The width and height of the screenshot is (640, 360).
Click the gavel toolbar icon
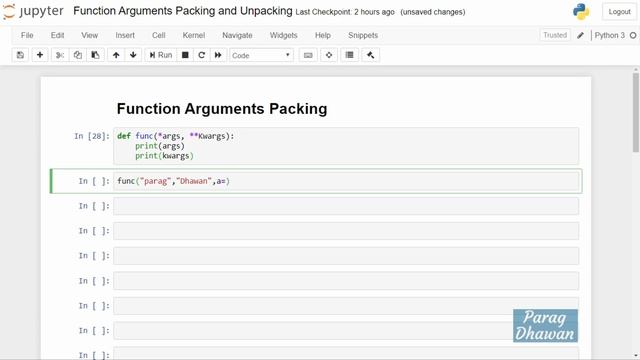pyautogui.click(x=371, y=55)
